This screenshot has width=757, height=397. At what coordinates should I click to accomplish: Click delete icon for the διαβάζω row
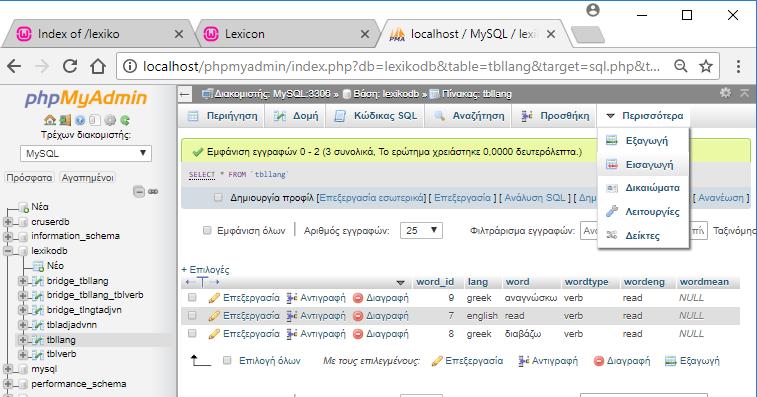(358, 334)
